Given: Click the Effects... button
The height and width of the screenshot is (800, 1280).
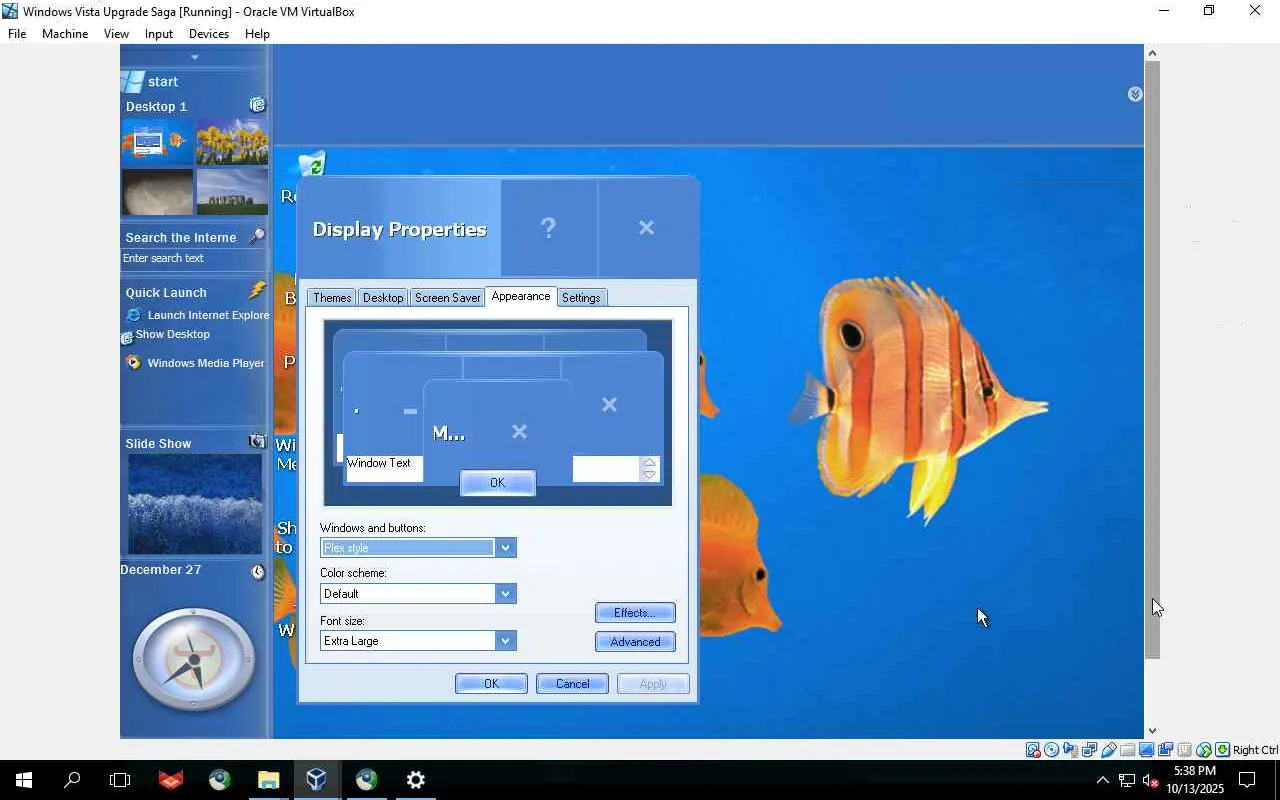Looking at the screenshot, I should coord(635,613).
